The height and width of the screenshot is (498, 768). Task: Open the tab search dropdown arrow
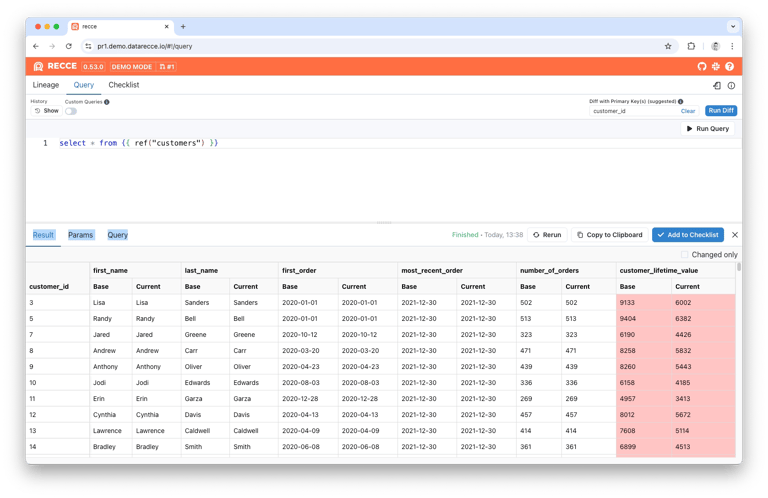click(733, 26)
